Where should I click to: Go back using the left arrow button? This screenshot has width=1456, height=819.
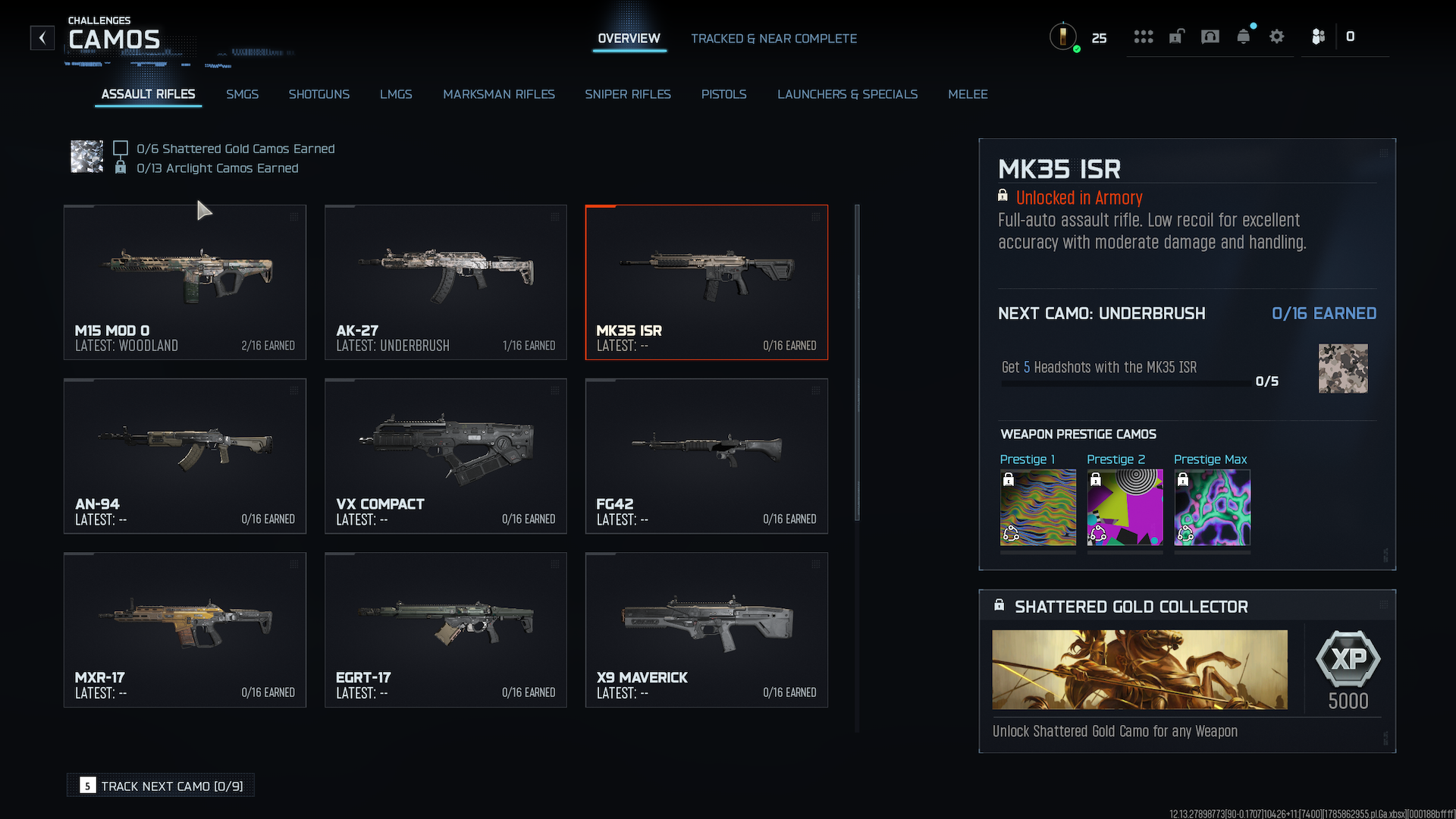point(42,38)
